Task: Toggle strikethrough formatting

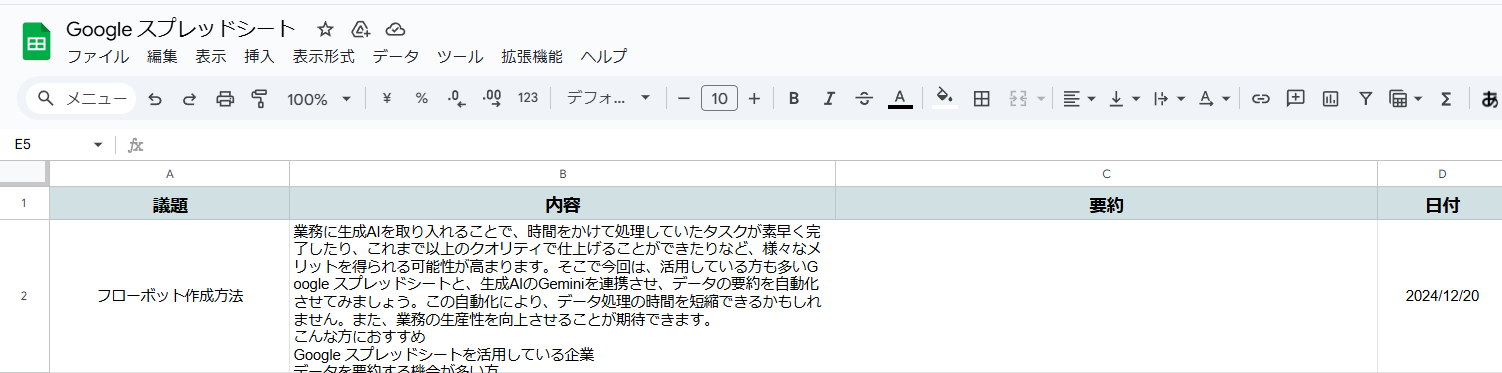Action: (x=864, y=99)
